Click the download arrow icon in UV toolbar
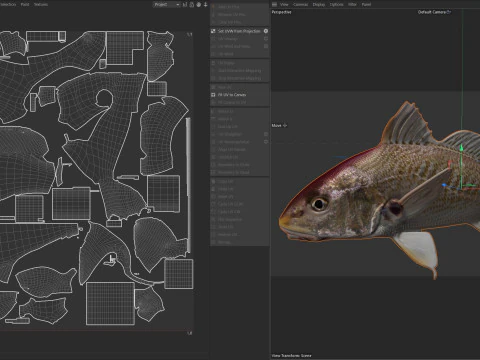480x360 pixels. [205, 5]
